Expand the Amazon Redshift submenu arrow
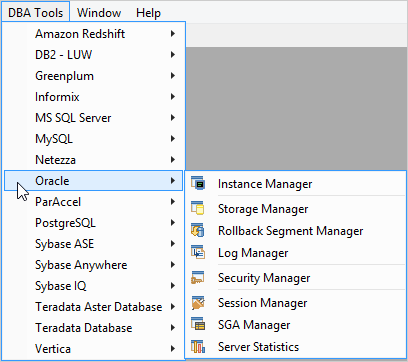The image size is (408, 362). (173, 34)
